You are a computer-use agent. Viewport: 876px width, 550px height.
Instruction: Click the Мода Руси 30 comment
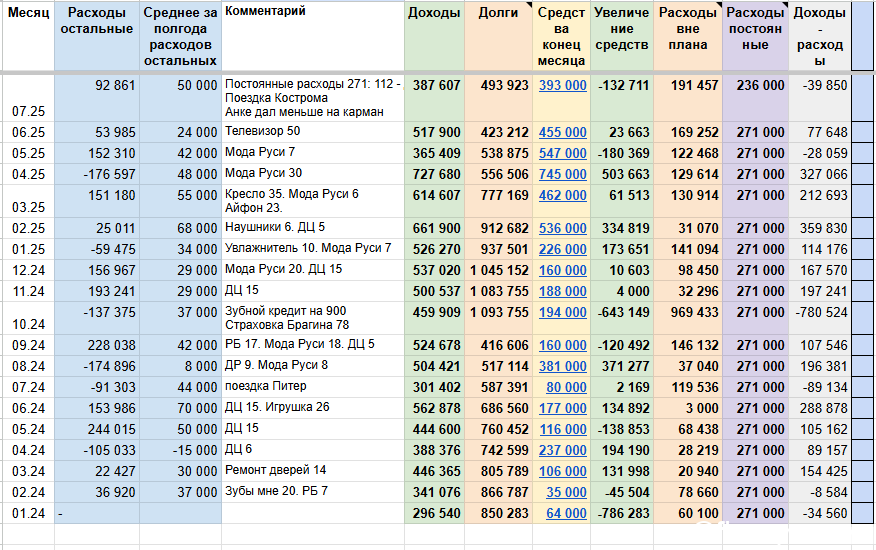(x=313, y=174)
